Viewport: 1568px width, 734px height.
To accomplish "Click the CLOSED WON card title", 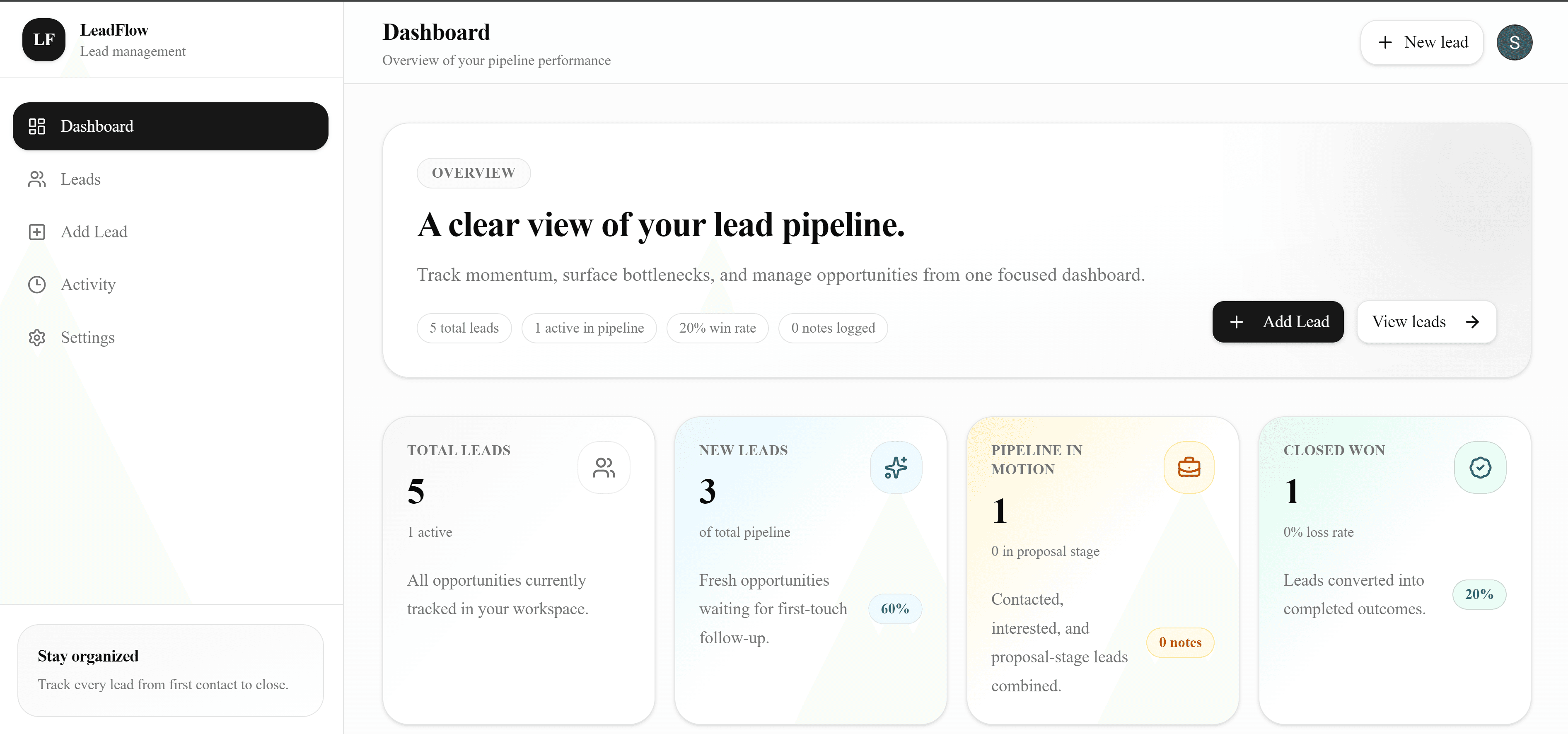I will pyautogui.click(x=1334, y=450).
